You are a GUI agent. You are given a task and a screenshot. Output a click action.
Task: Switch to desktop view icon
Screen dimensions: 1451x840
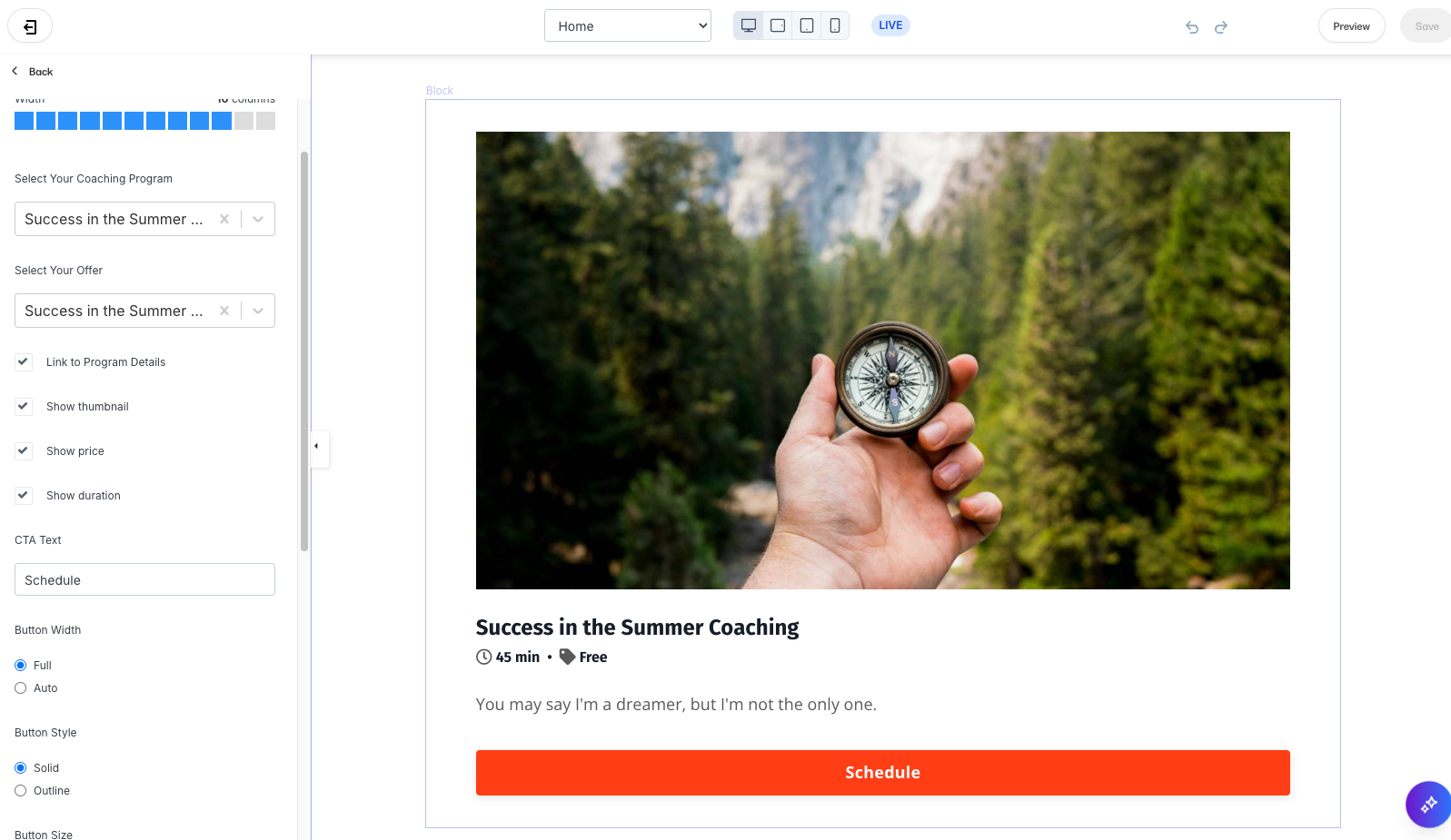click(749, 25)
